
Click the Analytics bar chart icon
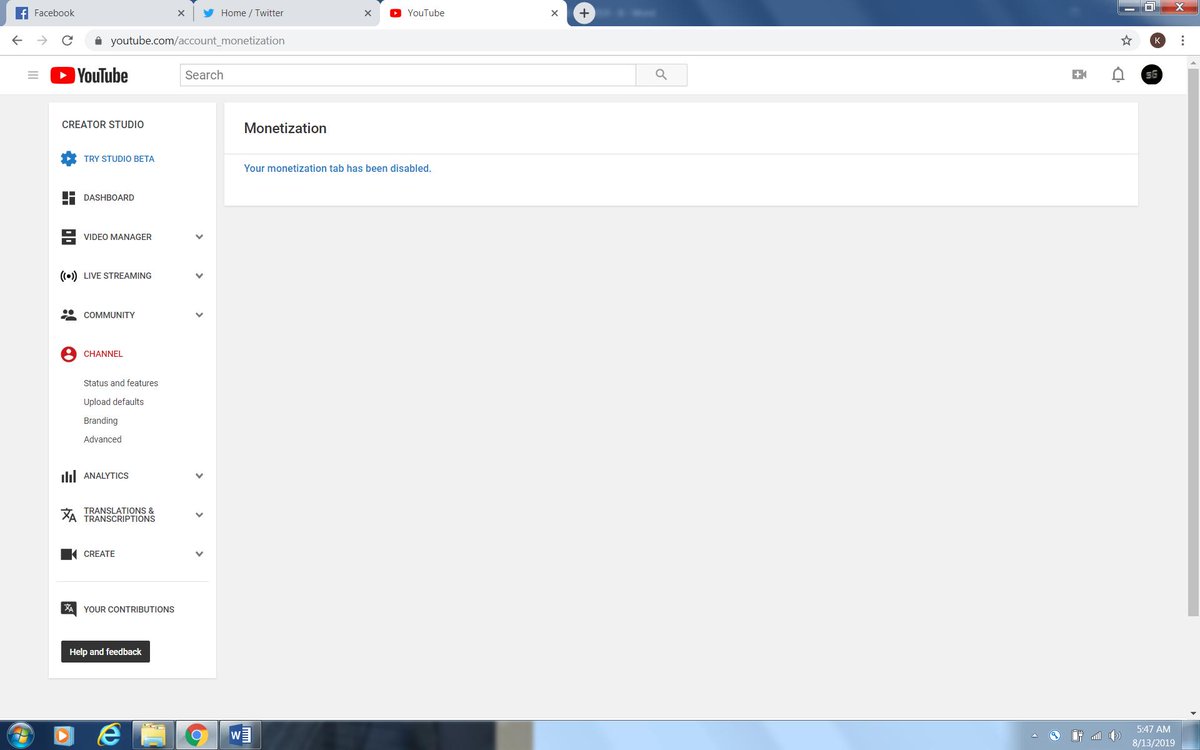coord(68,476)
